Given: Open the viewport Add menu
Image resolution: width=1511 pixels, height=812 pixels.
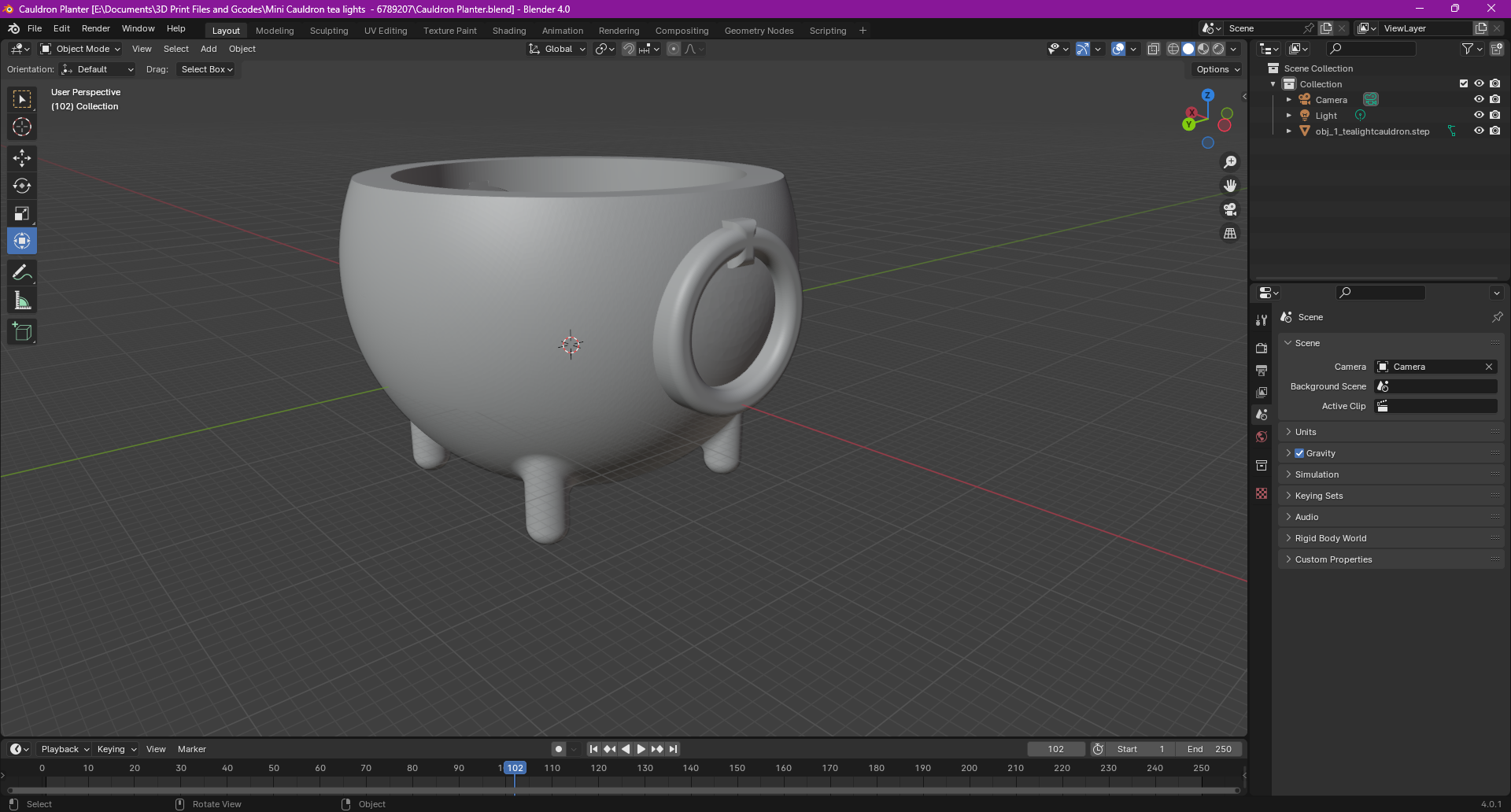Looking at the screenshot, I should (209, 49).
